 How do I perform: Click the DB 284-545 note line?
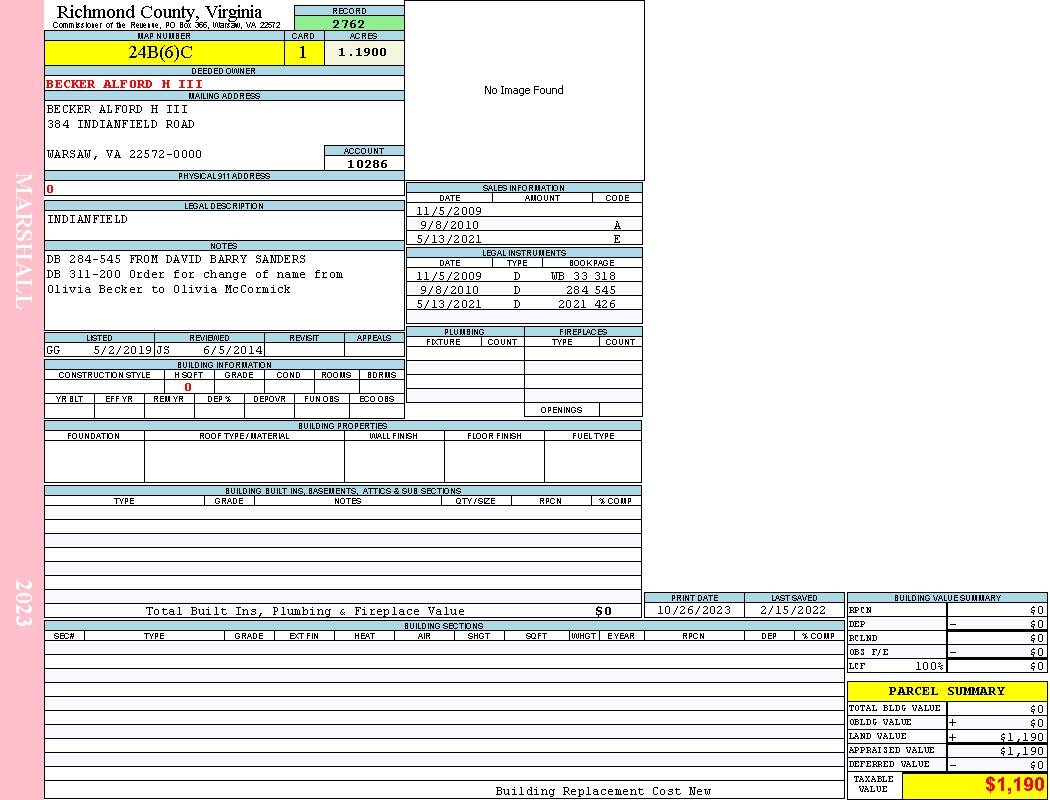pyautogui.click(x=176, y=259)
